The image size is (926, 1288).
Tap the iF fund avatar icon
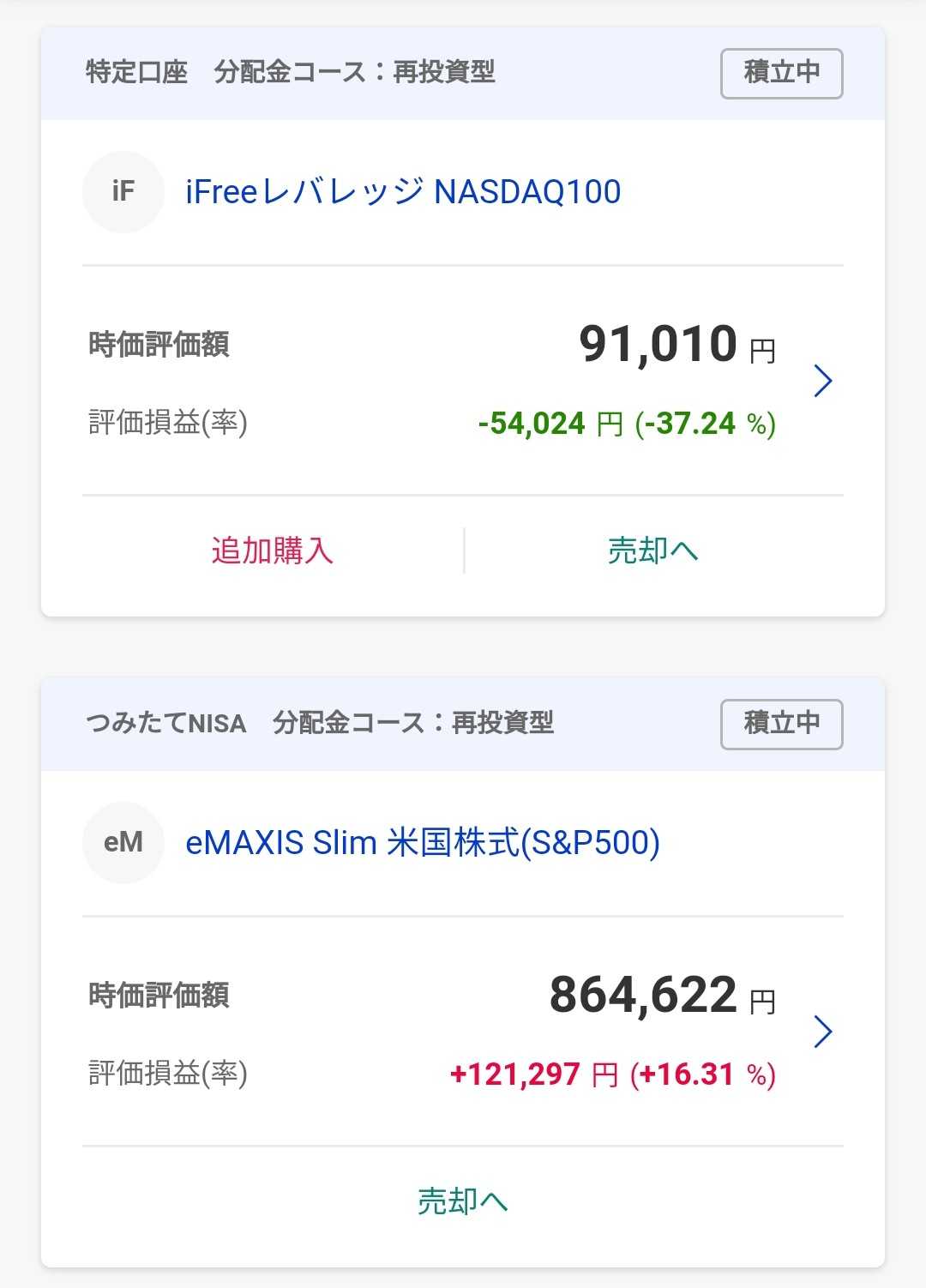[x=123, y=191]
